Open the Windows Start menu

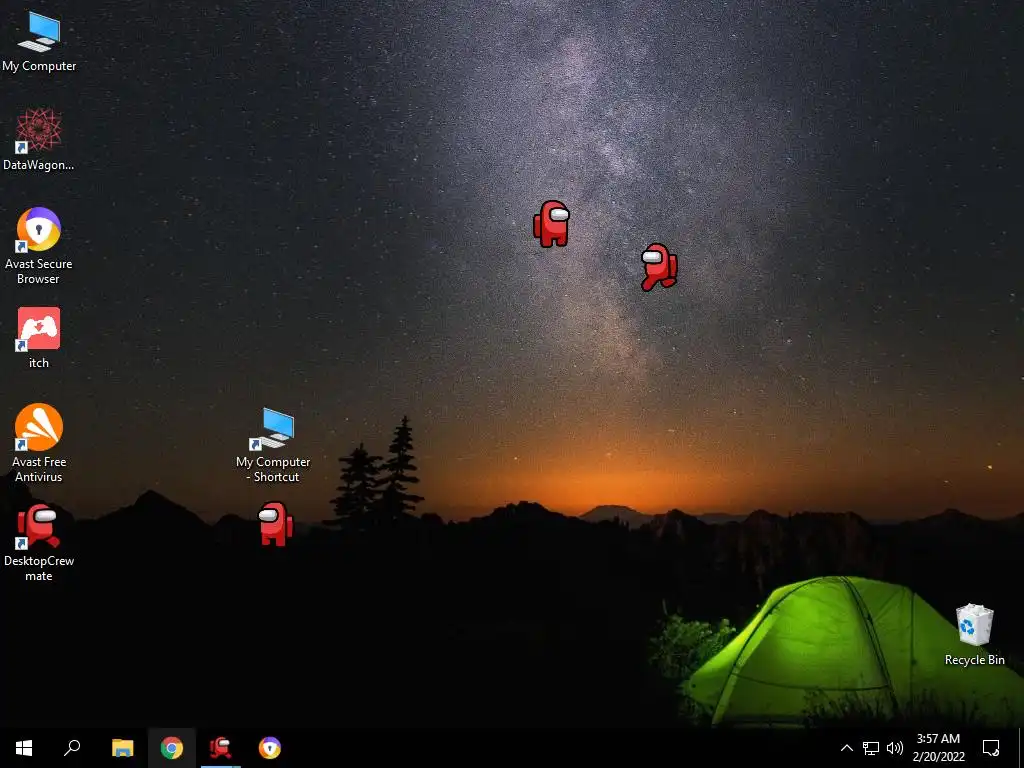coord(24,748)
